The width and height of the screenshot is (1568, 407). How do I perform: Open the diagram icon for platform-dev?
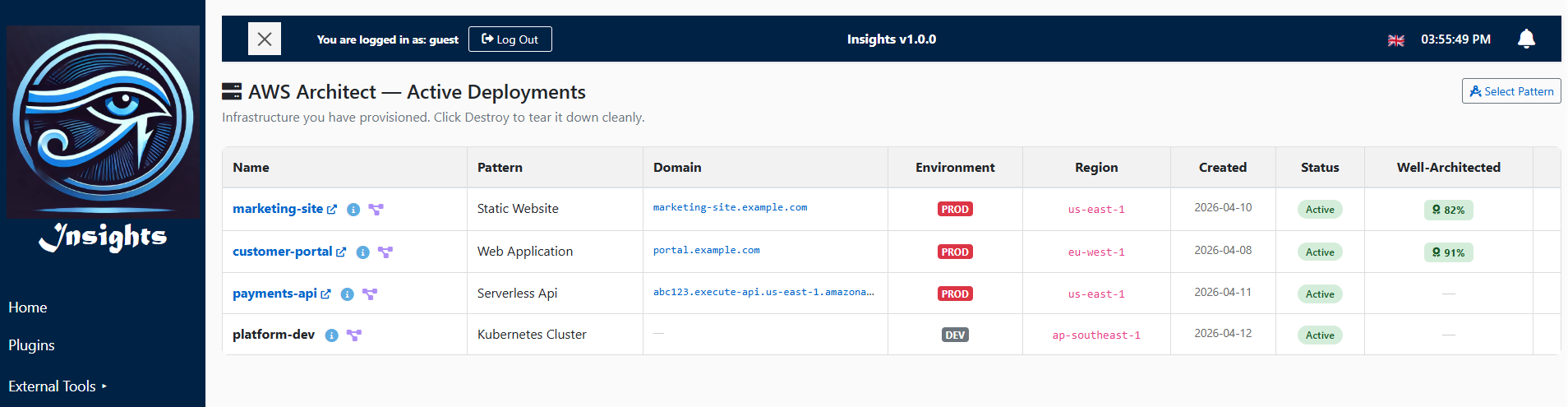354,335
